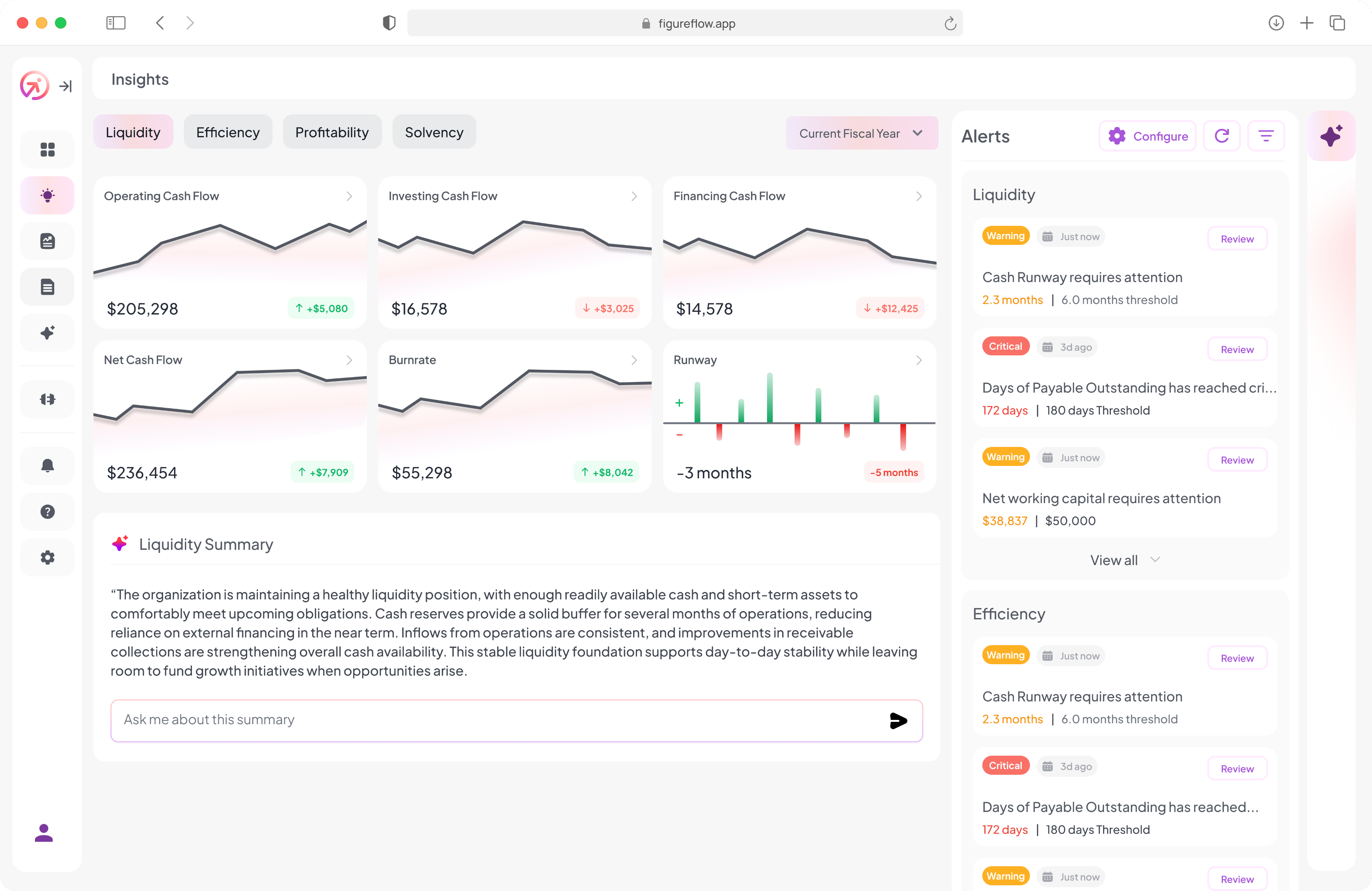
Task: Send question with the arrow icon
Action: [898, 721]
